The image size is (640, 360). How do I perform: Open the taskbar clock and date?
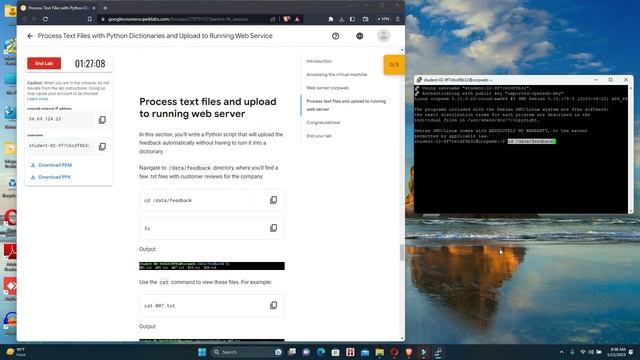(618, 352)
